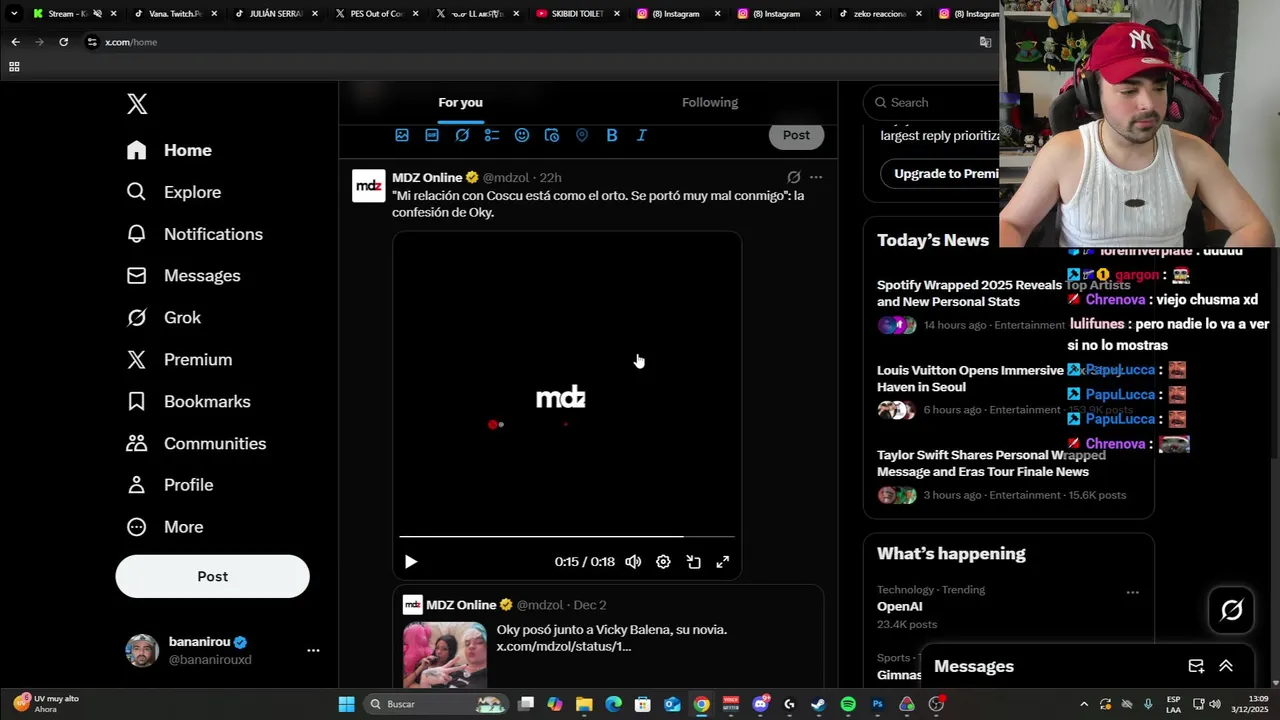Tag a location with the pin icon

582,135
